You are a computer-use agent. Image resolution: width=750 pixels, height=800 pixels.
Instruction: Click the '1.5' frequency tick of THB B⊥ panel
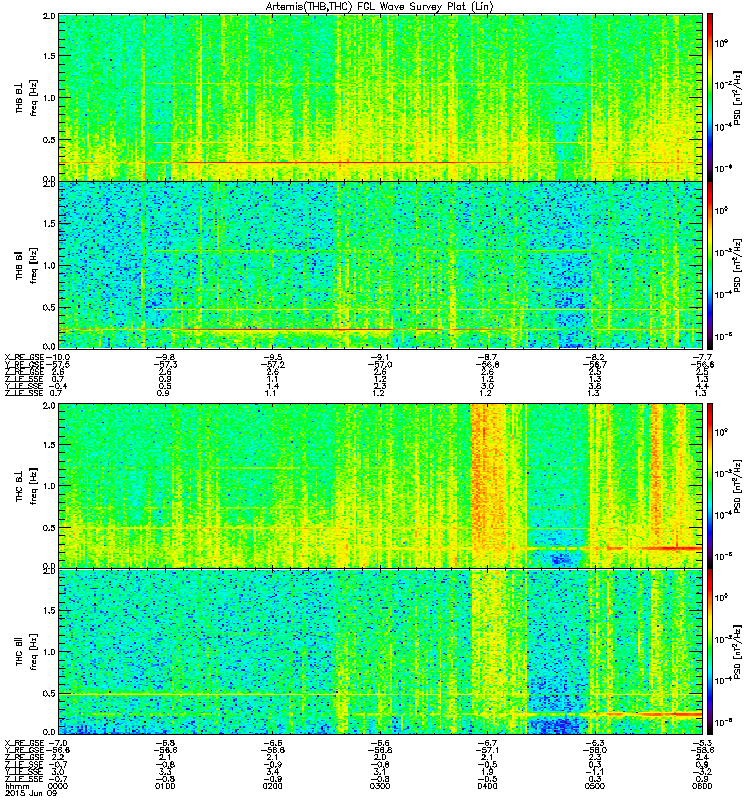tap(49, 56)
